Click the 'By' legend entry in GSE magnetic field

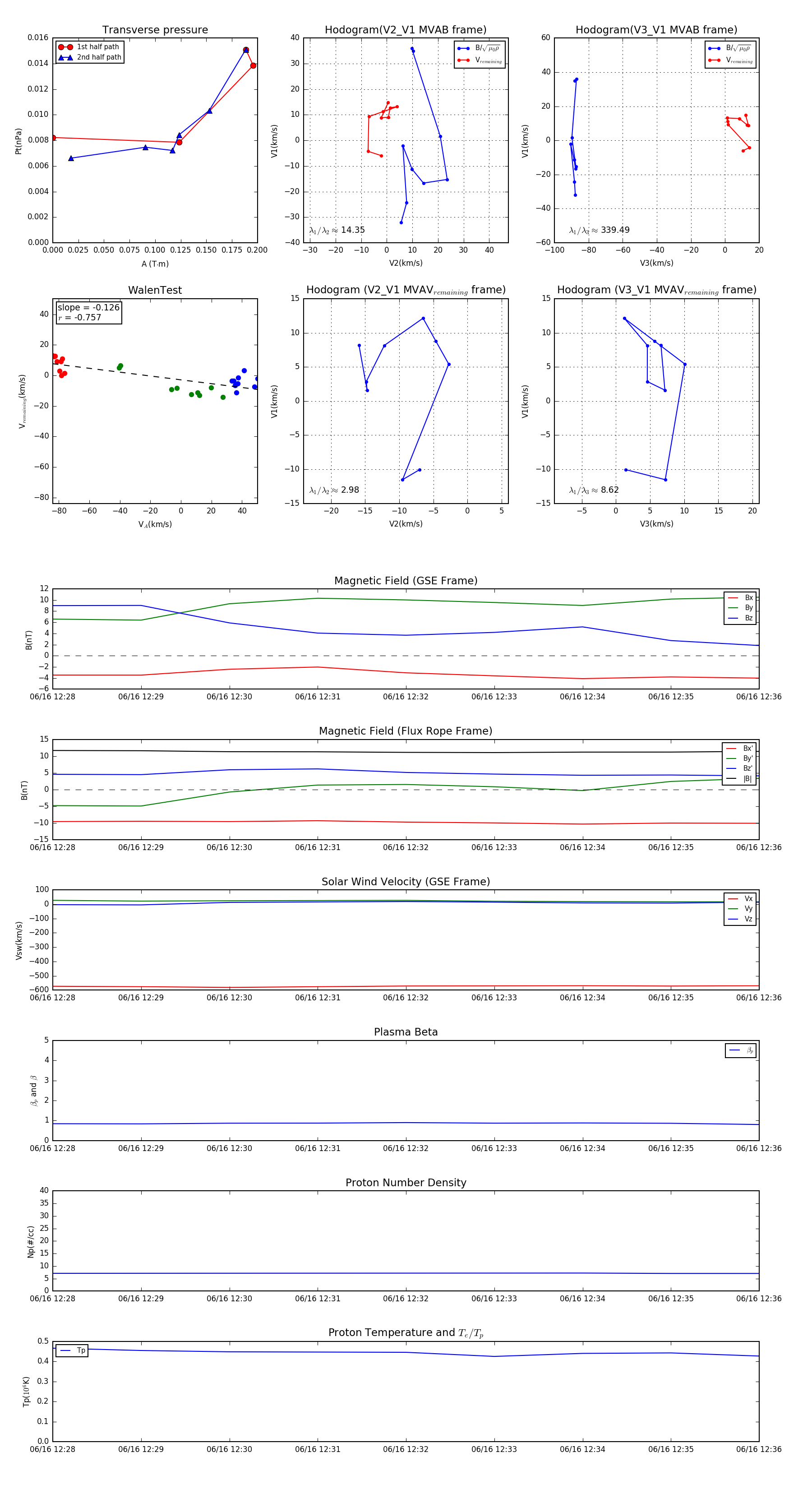[740, 607]
